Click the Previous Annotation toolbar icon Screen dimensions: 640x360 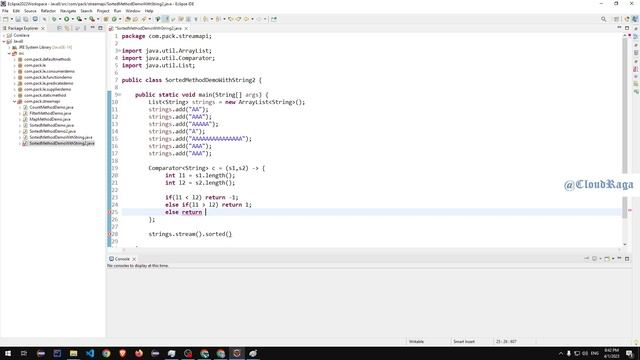click(x=218, y=19)
